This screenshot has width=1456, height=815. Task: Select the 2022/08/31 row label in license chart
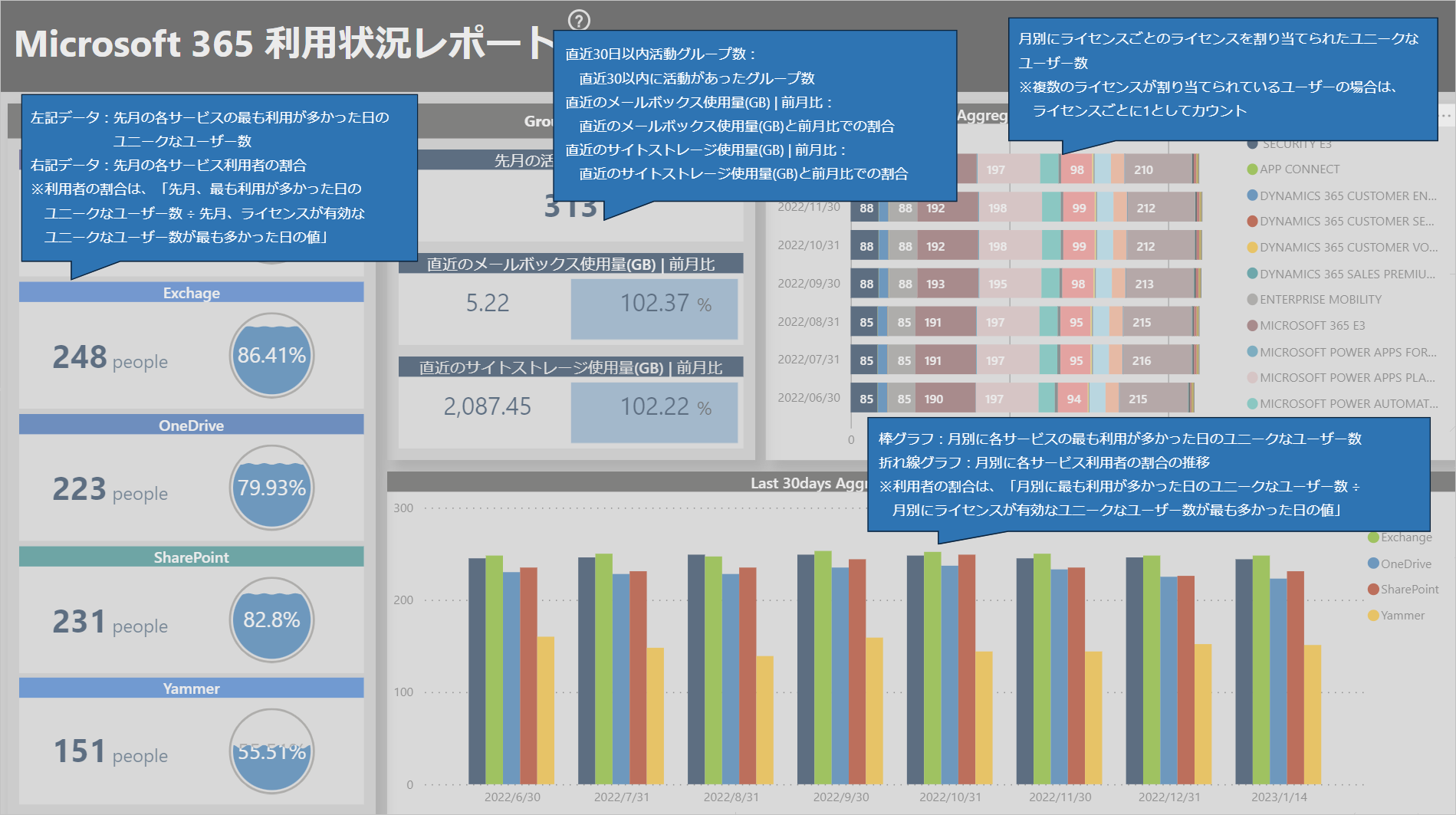(x=808, y=322)
